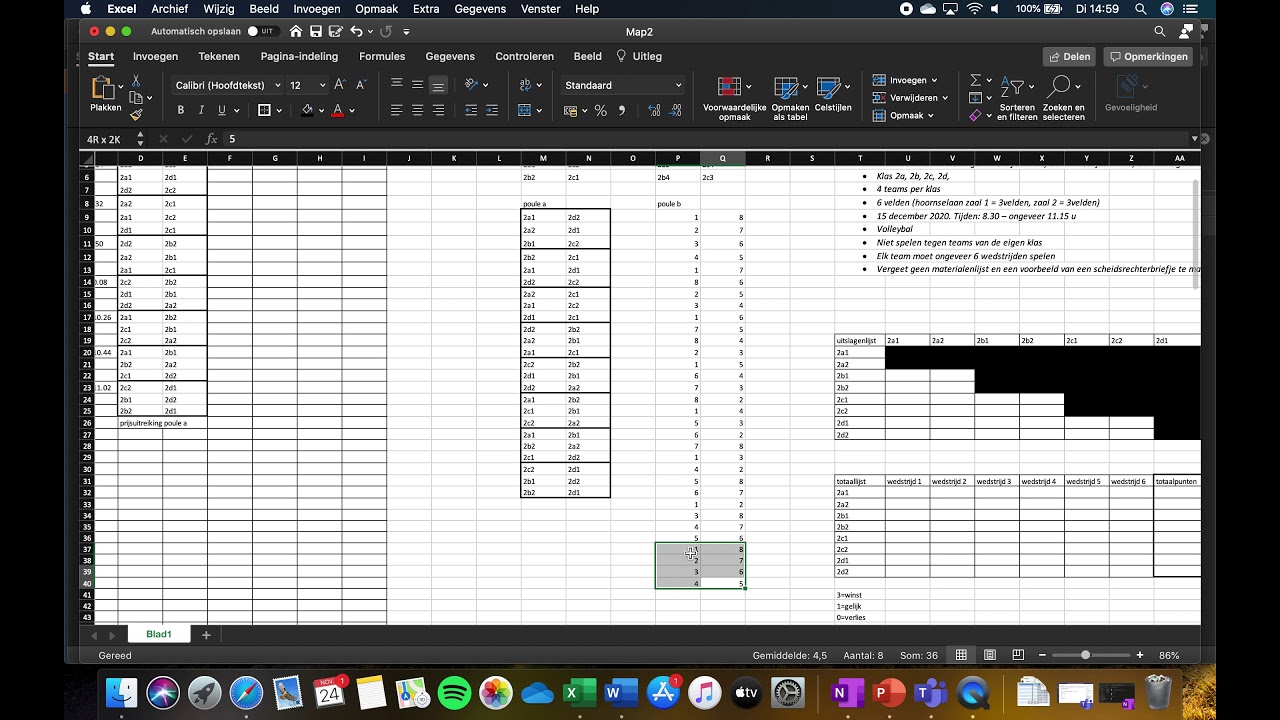Open Zoeken en selecteren

point(1063,98)
